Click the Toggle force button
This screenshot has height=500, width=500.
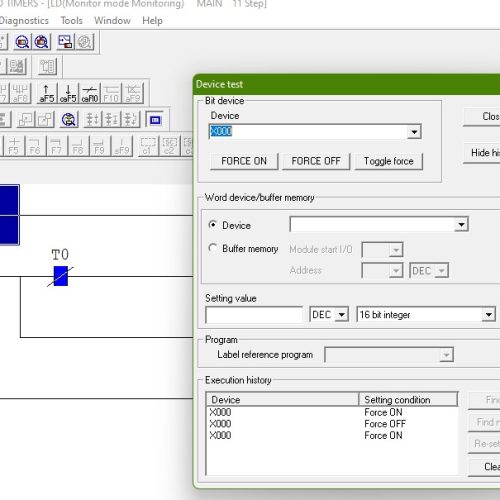tap(389, 161)
